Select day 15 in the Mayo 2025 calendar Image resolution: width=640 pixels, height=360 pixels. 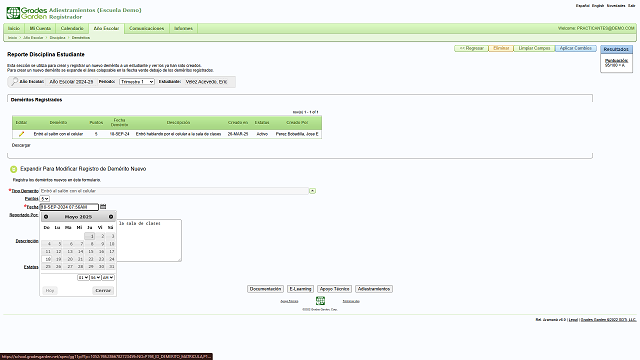[90, 251]
